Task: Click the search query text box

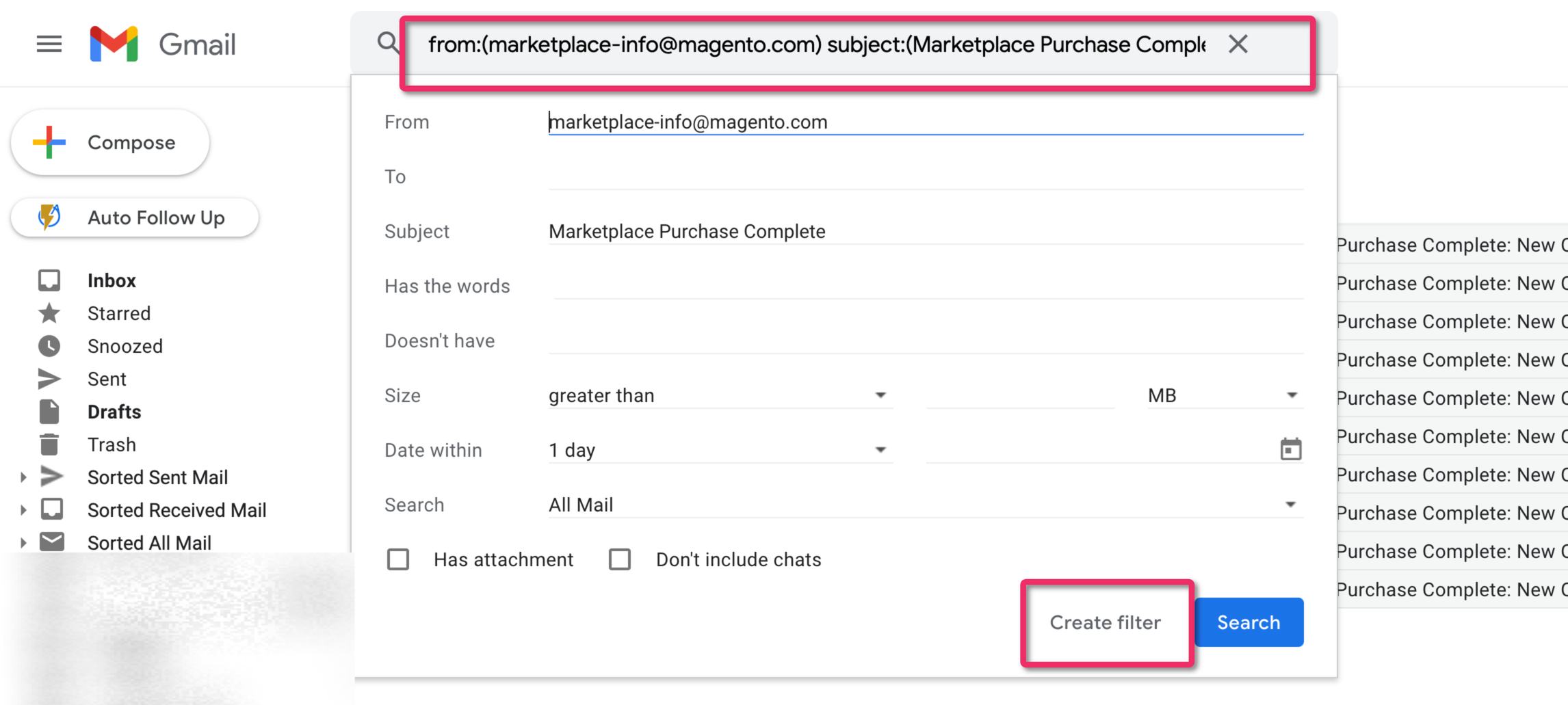Action: tap(816, 44)
